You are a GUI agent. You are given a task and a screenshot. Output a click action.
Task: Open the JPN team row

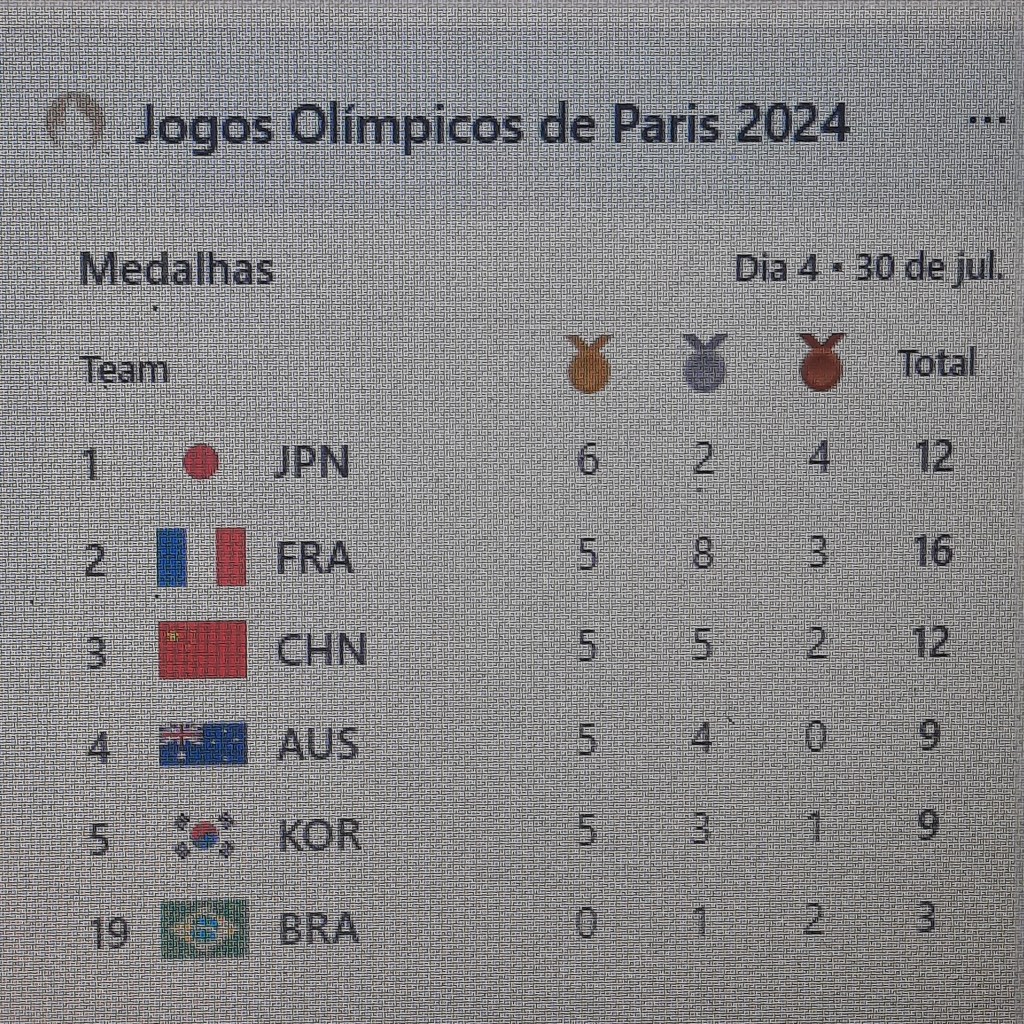(312, 463)
